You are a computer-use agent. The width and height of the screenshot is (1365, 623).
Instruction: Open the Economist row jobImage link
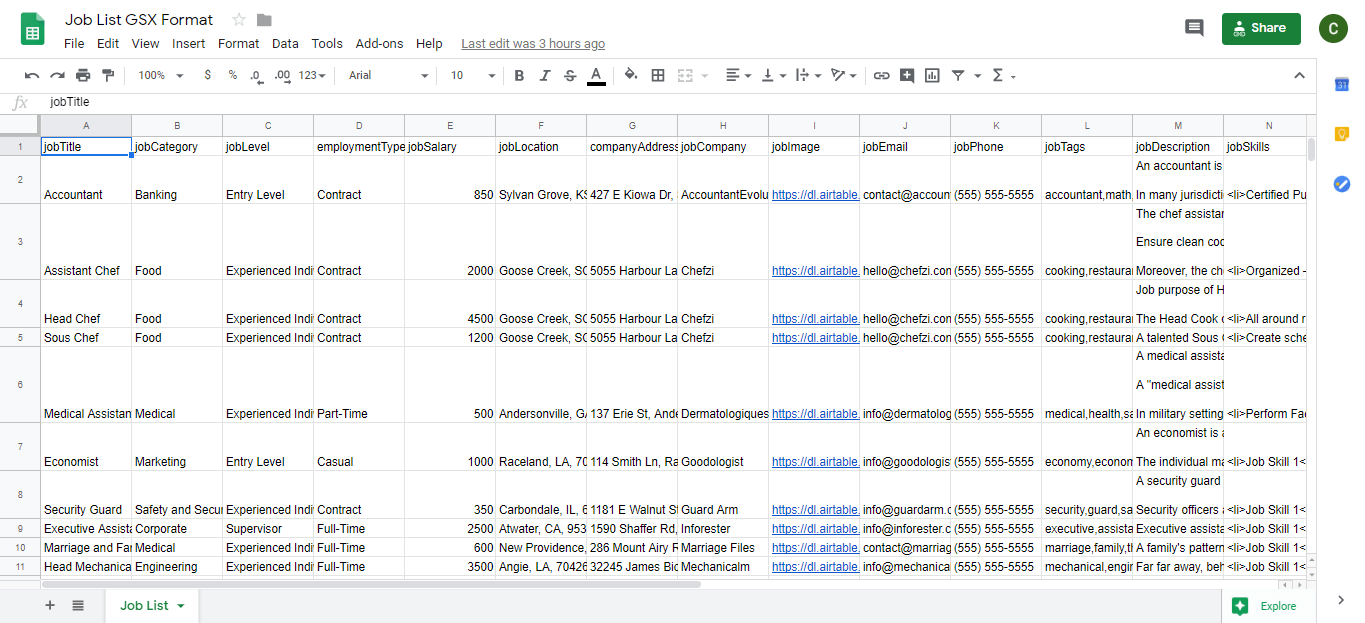click(815, 462)
